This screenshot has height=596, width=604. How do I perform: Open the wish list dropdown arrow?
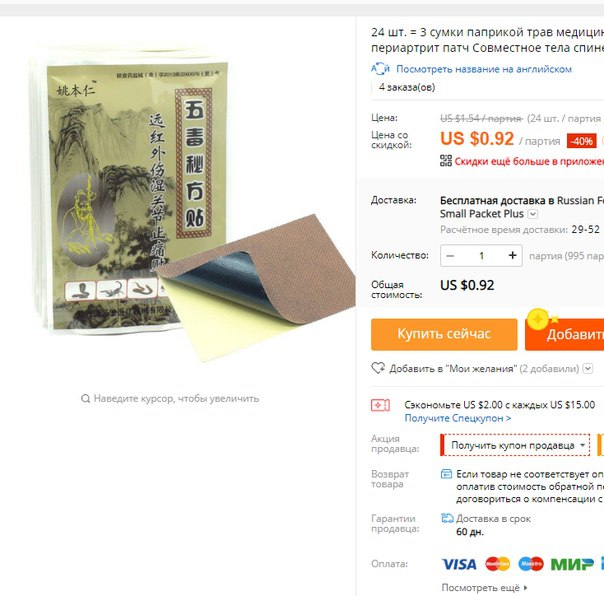(x=587, y=368)
